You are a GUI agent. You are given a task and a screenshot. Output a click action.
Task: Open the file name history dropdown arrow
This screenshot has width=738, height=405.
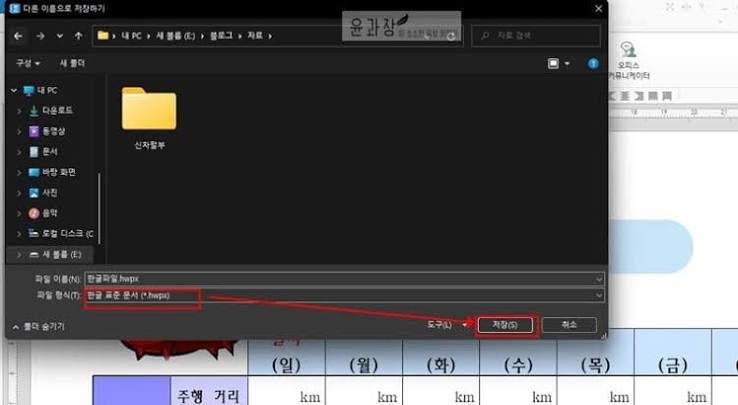coord(599,279)
